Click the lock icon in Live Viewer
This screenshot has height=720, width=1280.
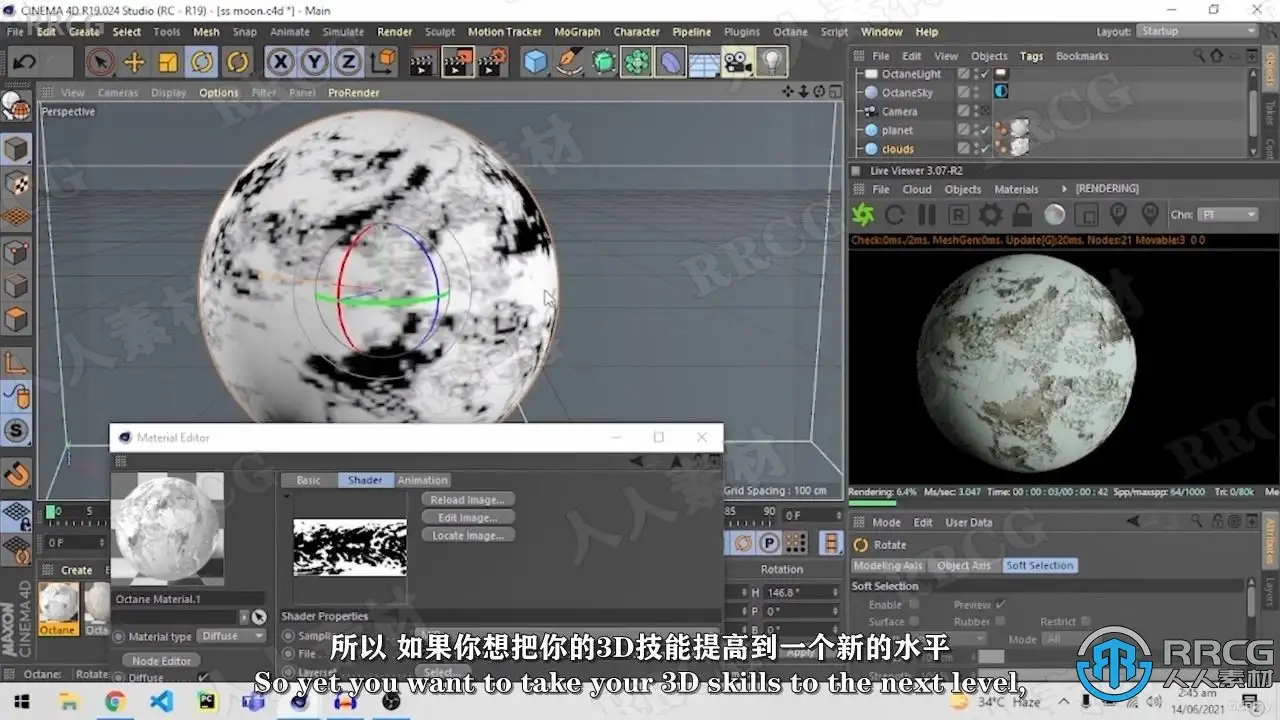(x=1022, y=215)
